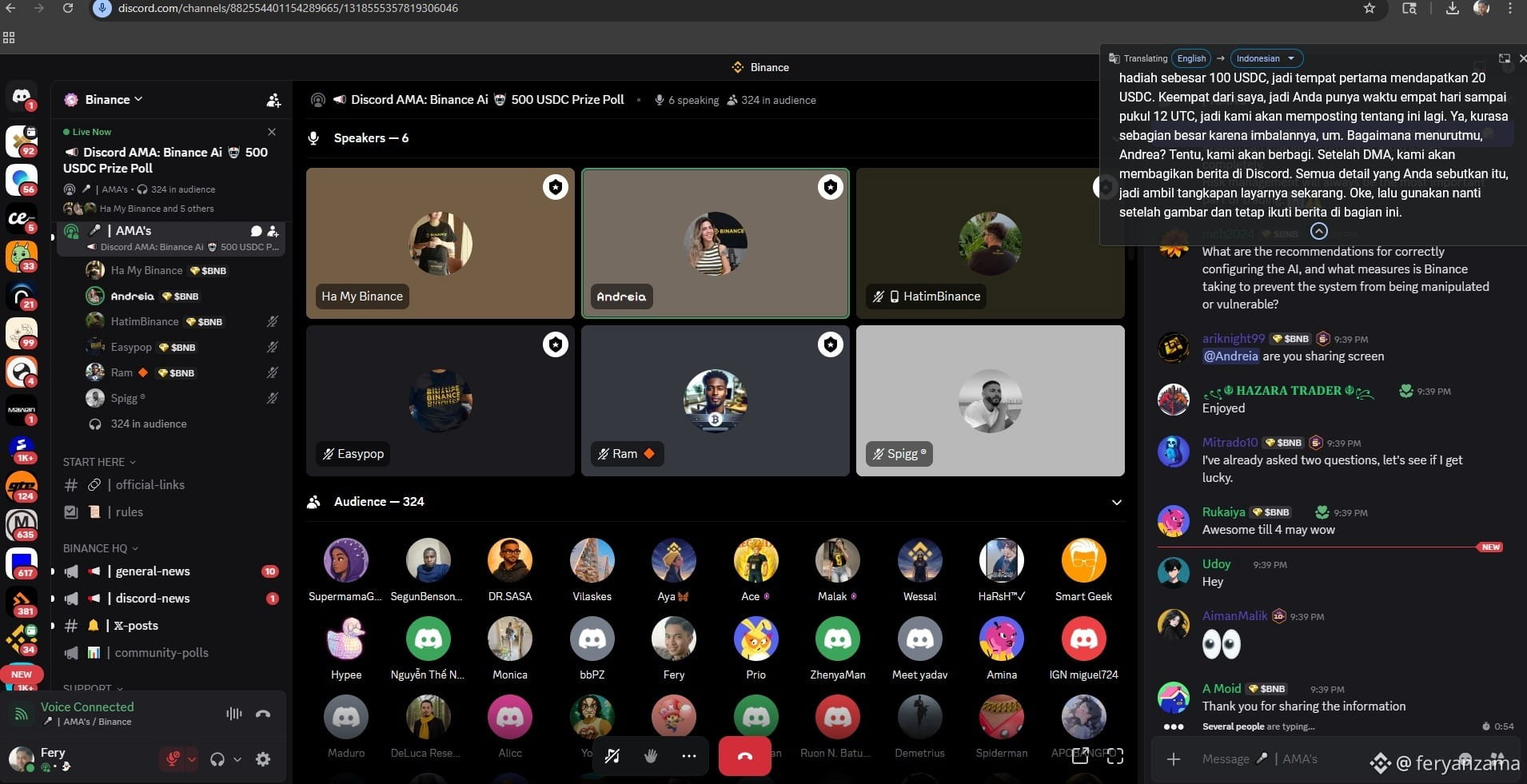This screenshot has height=784, width=1527.
Task: Bookmark this page with star icon
Action: point(1370,8)
